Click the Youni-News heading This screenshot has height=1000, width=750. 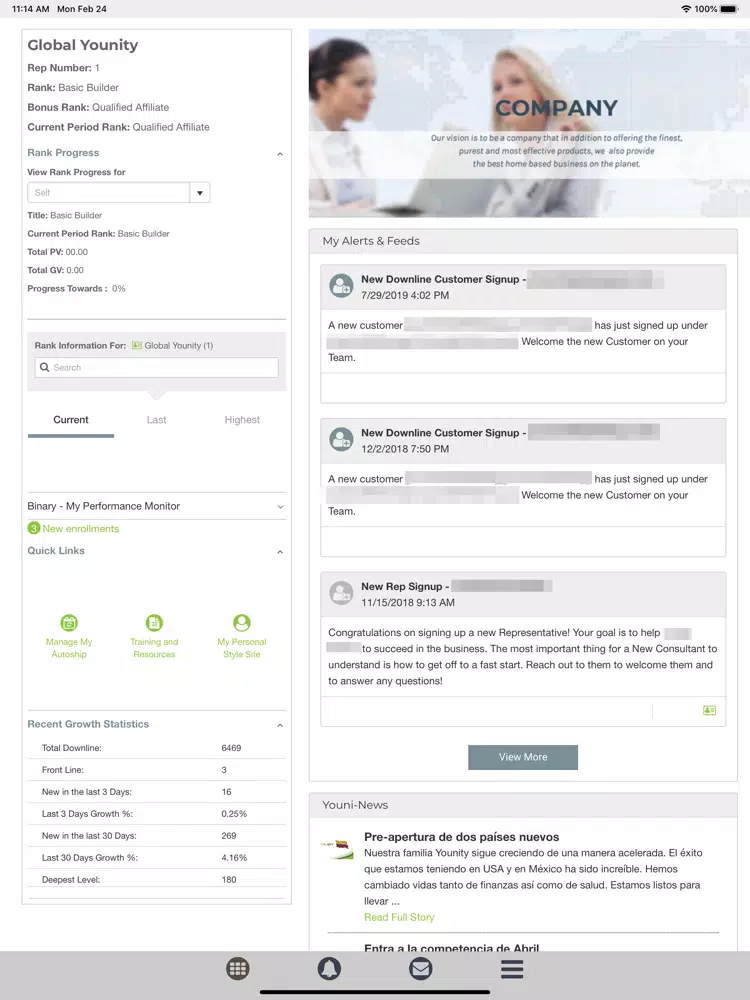click(355, 805)
